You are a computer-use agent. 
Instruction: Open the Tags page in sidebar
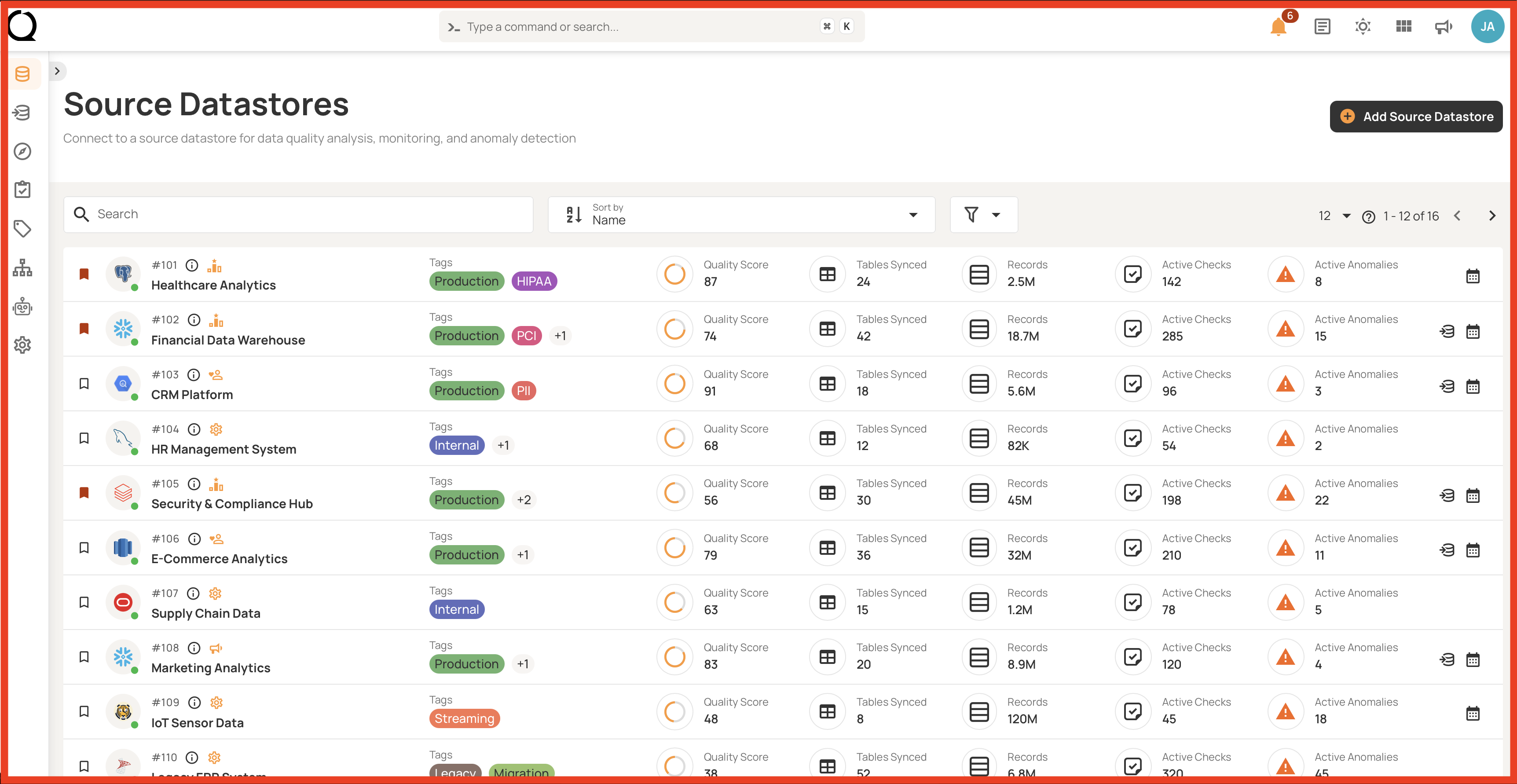coord(22,228)
